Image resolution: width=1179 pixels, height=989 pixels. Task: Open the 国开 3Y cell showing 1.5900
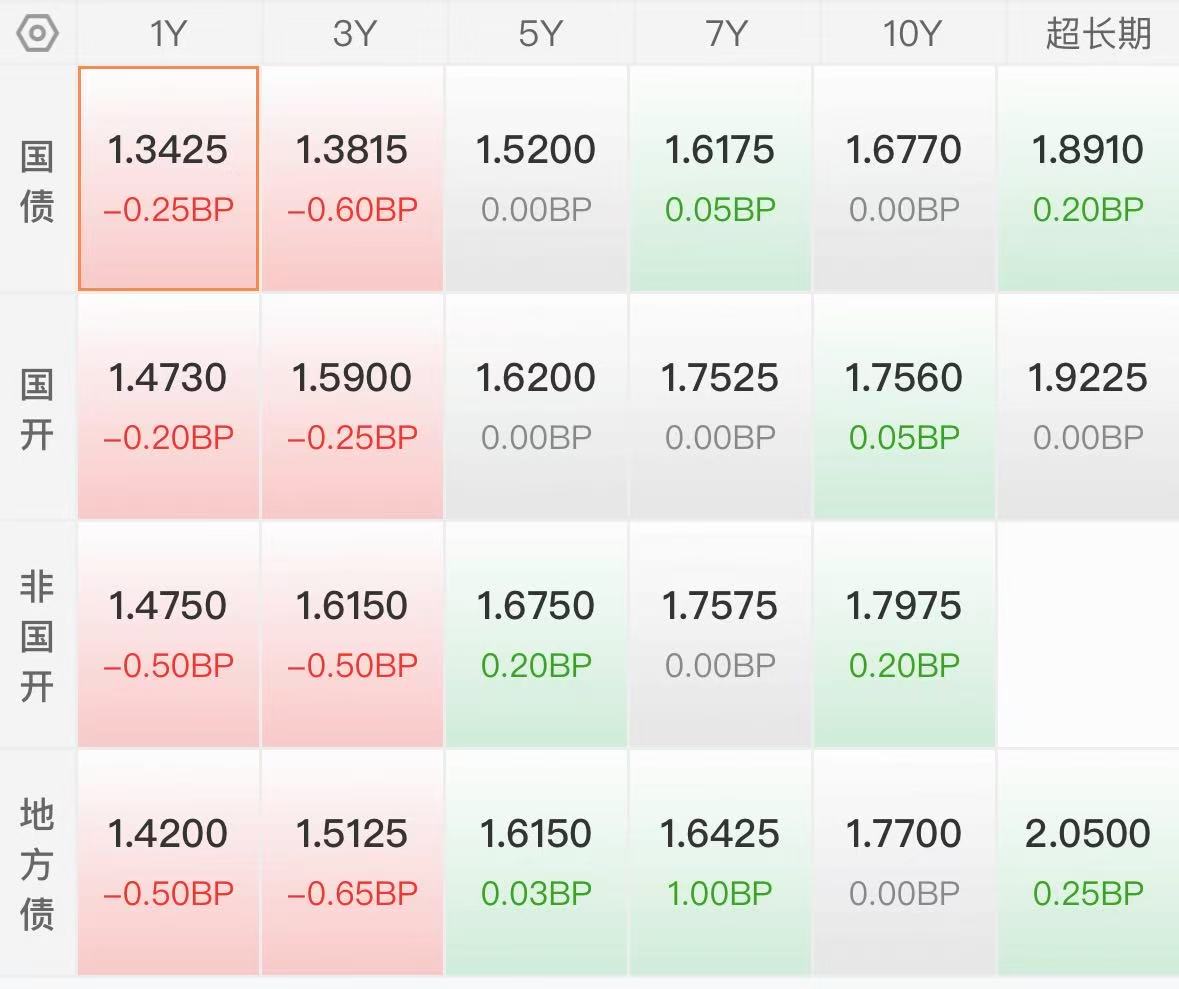pos(353,406)
